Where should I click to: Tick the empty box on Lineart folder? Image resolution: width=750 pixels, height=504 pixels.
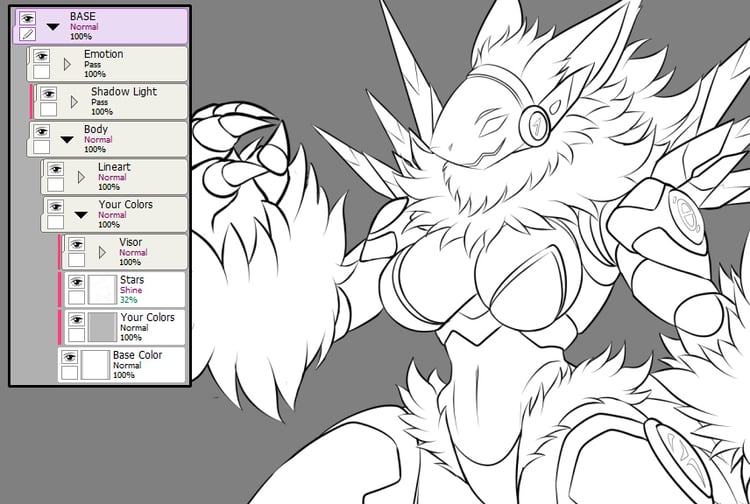pyautogui.click(x=55, y=184)
